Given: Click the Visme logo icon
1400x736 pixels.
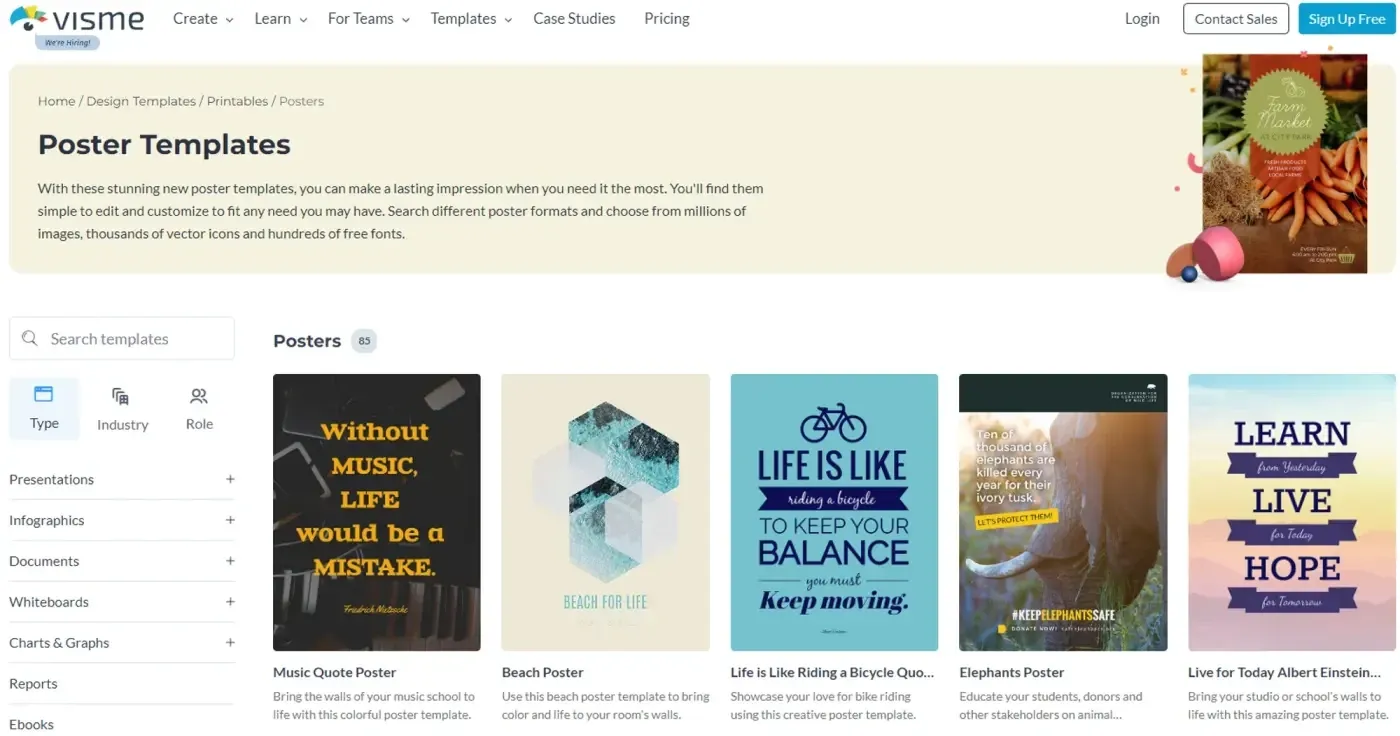Looking at the screenshot, I should [x=28, y=17].
